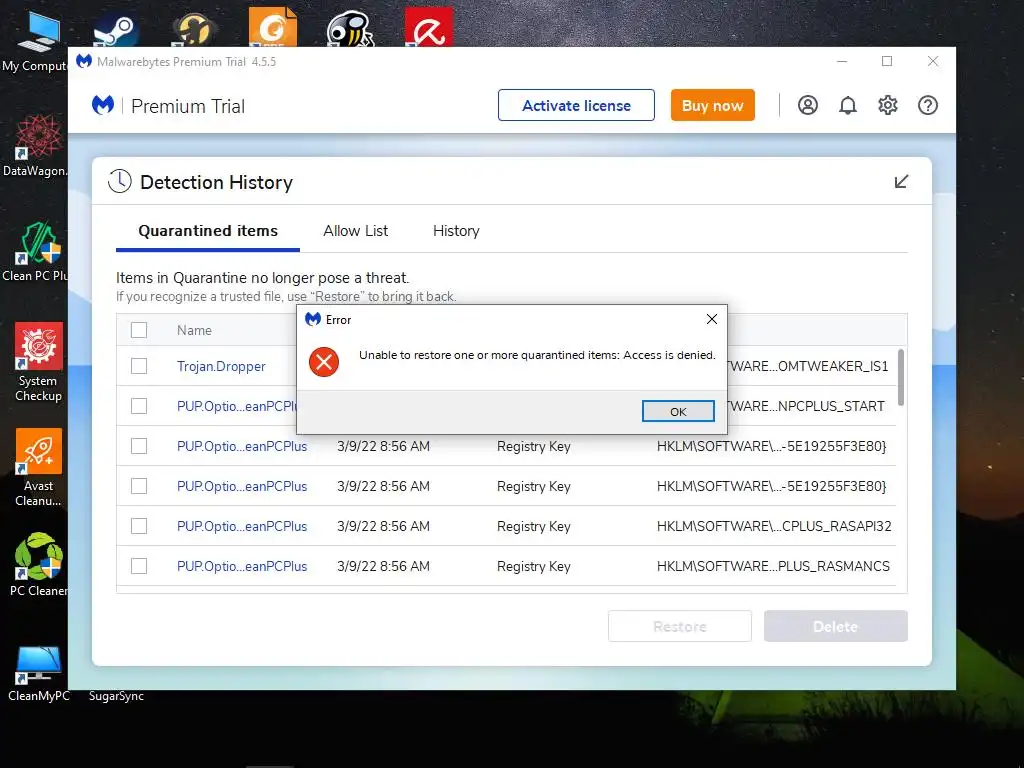Open the orange document desktop icon
The height and width of the screenshot is (768, 1024).
272,27
